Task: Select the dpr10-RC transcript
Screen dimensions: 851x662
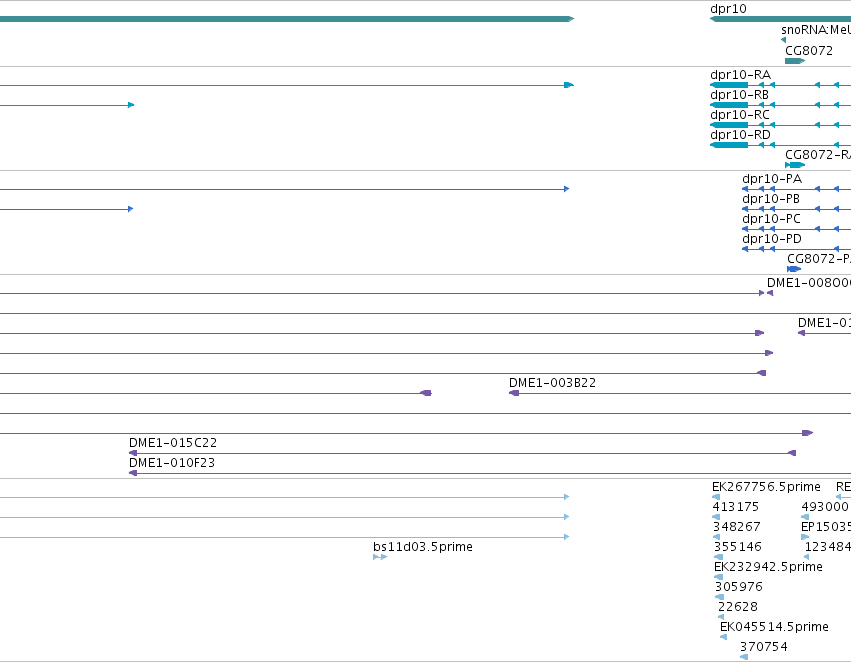Action: click(780, 125)
